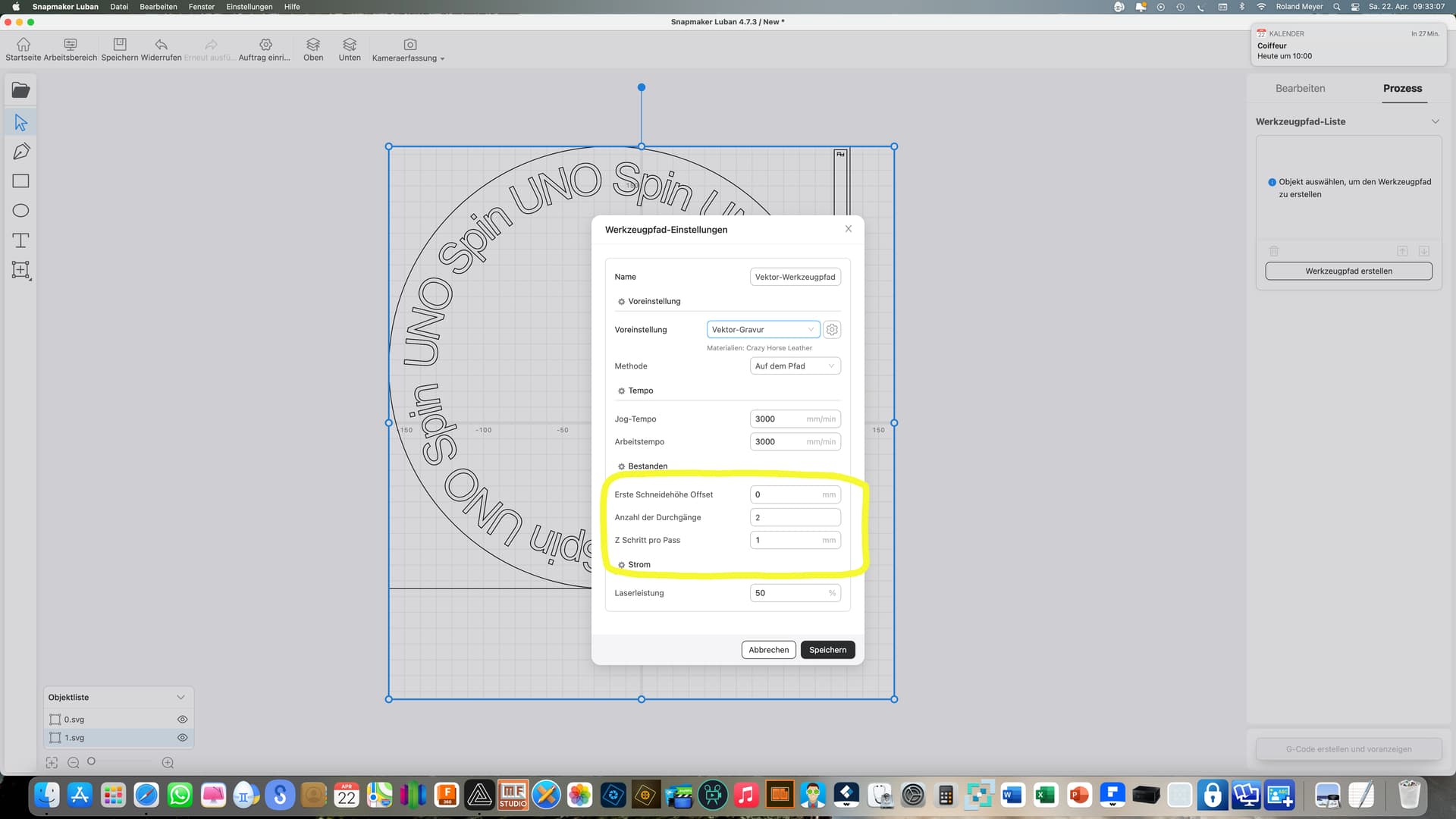The image size is (1456, 819).
Task: Click the canvas zoom slider handle
Action: (x=91, y=761)
